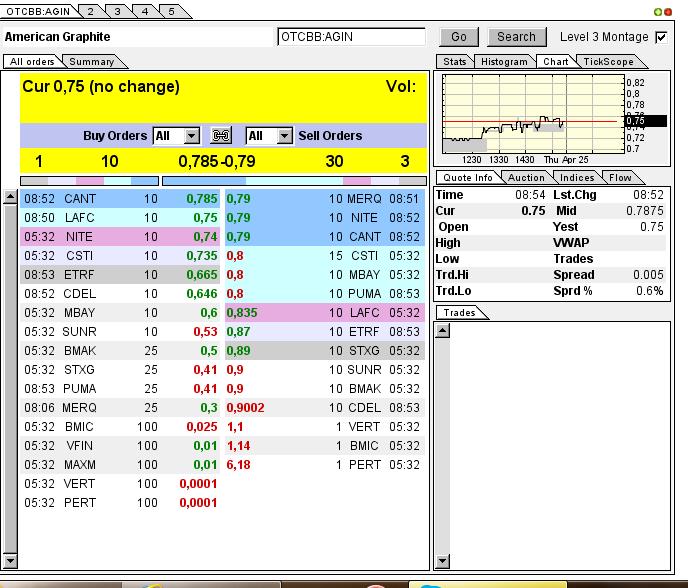Click the order book scroll-up arrow
This screenshot has height=588, width=688.
point(11,196)
